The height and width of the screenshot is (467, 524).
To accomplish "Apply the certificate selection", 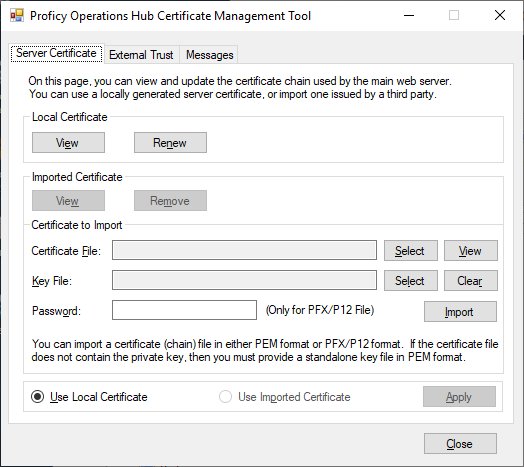I will pyautogui.click(x=459, y=396).
